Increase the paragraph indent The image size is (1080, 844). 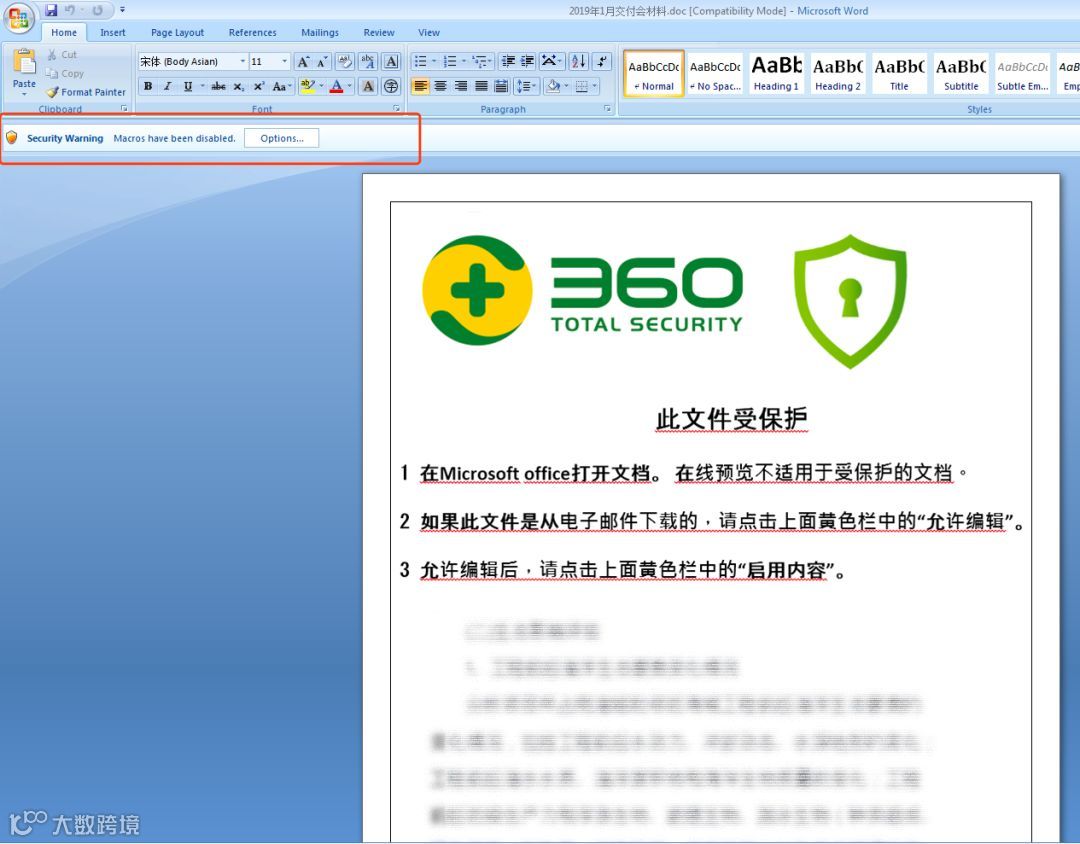(x=528, y=62)
